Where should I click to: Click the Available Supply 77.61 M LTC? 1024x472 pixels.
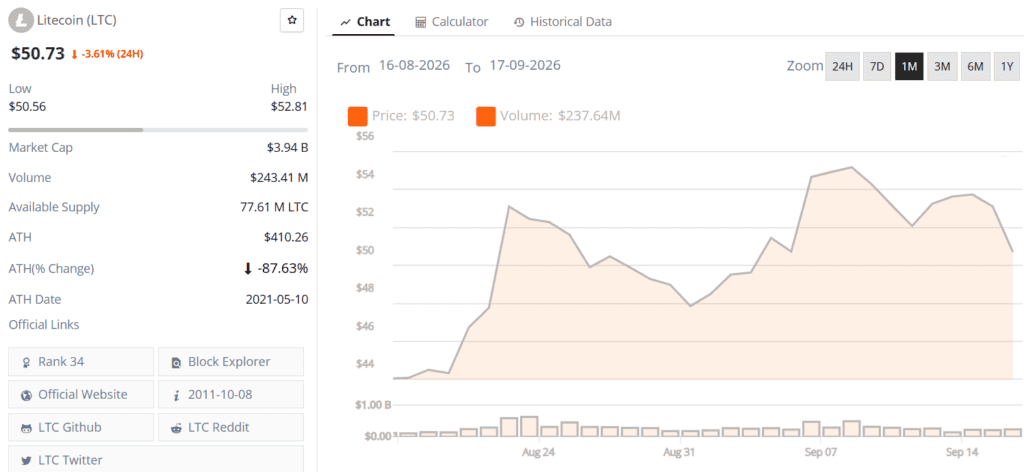tap(274, 208)
